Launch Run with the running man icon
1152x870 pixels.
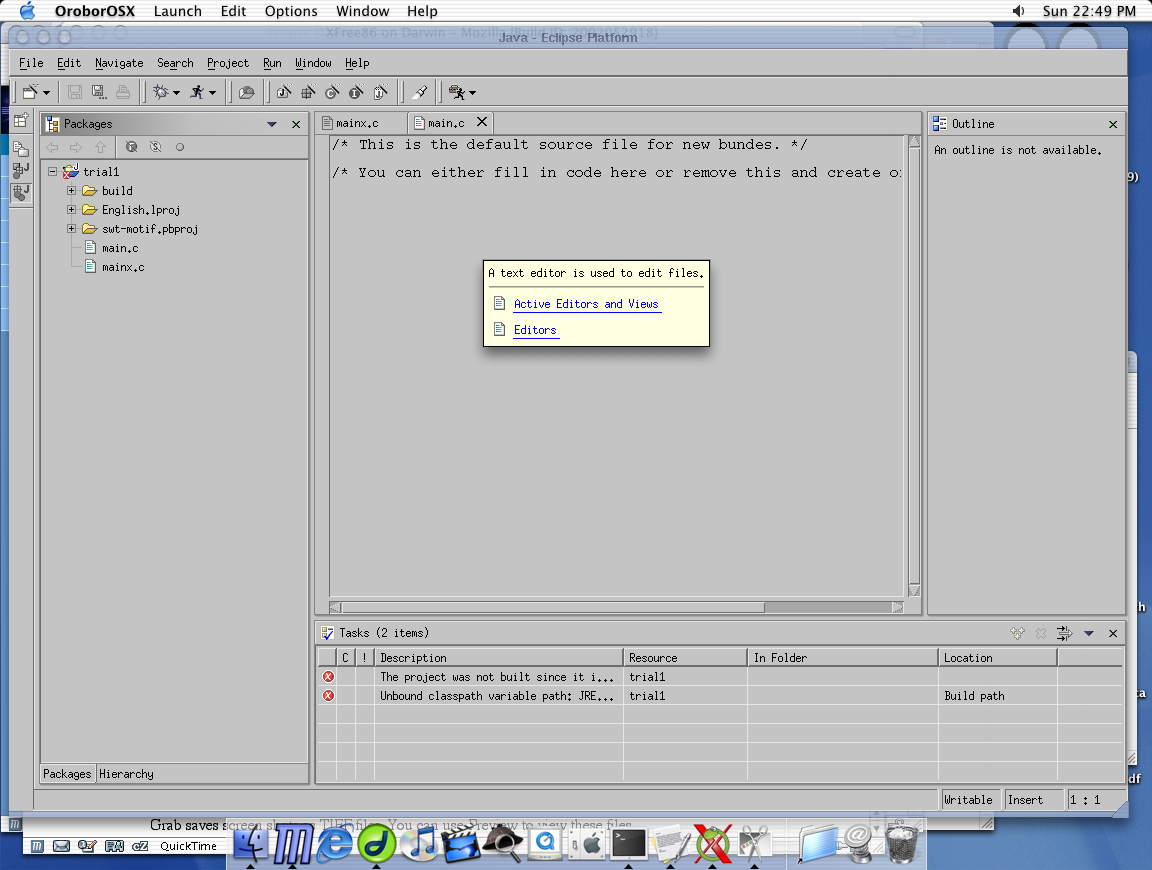pos(197,92)
